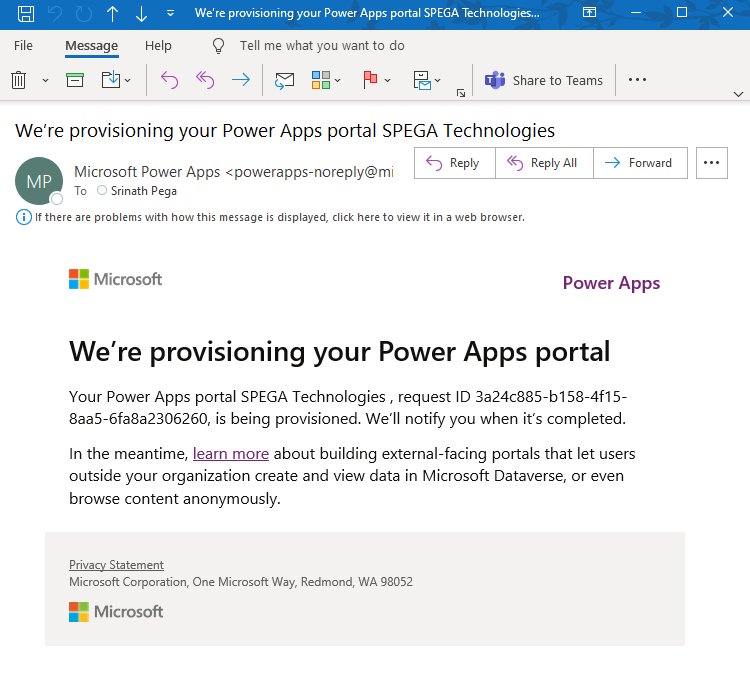Click the 'Tell me what you want to do' box
The image size is (750, 684).
coord(321,46)
